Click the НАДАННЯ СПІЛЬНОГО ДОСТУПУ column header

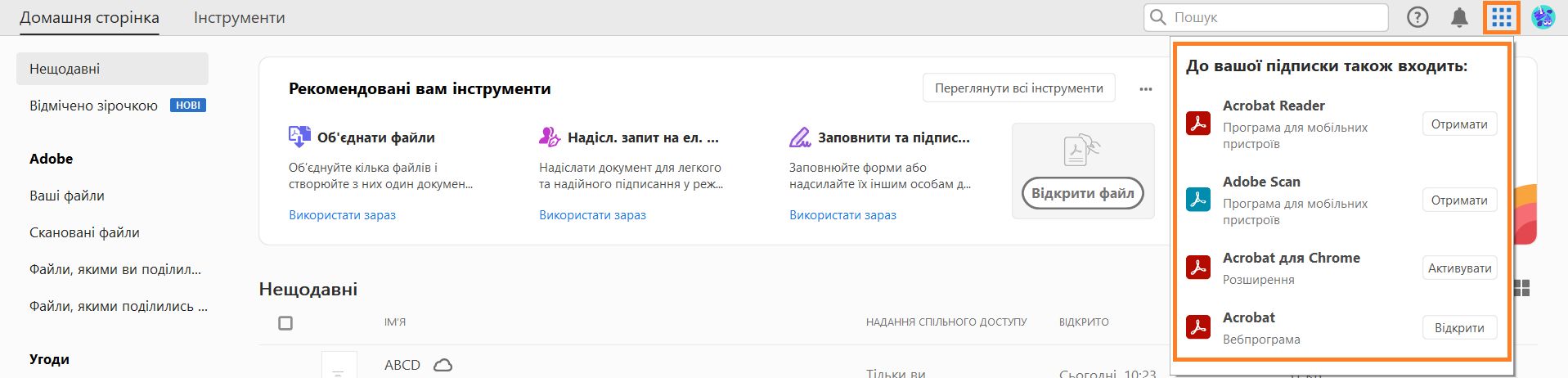point(946,322)
